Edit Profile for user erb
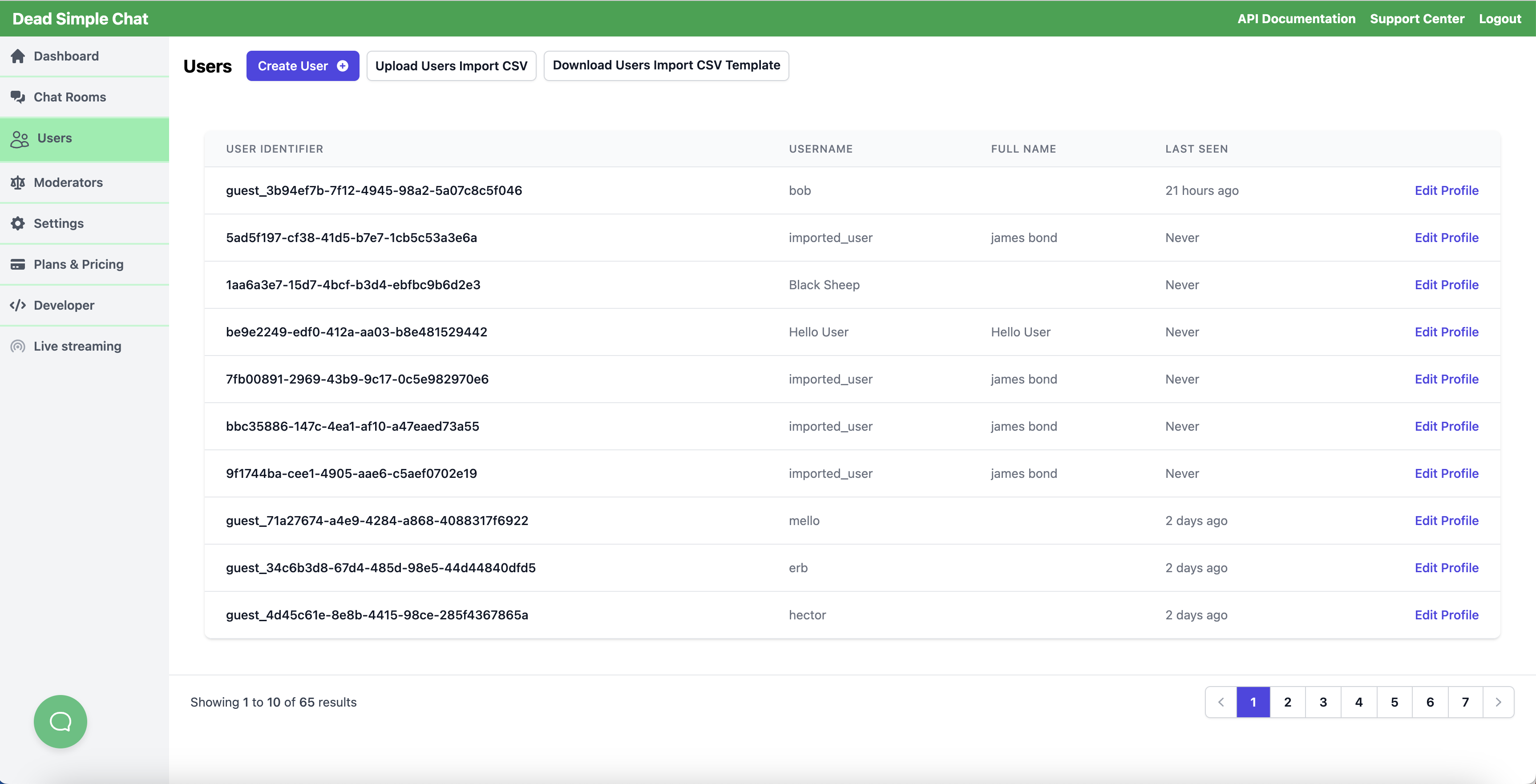The height and width of the screenshot is (784, 1536). pyautogui.click(x=1446, y=568)
